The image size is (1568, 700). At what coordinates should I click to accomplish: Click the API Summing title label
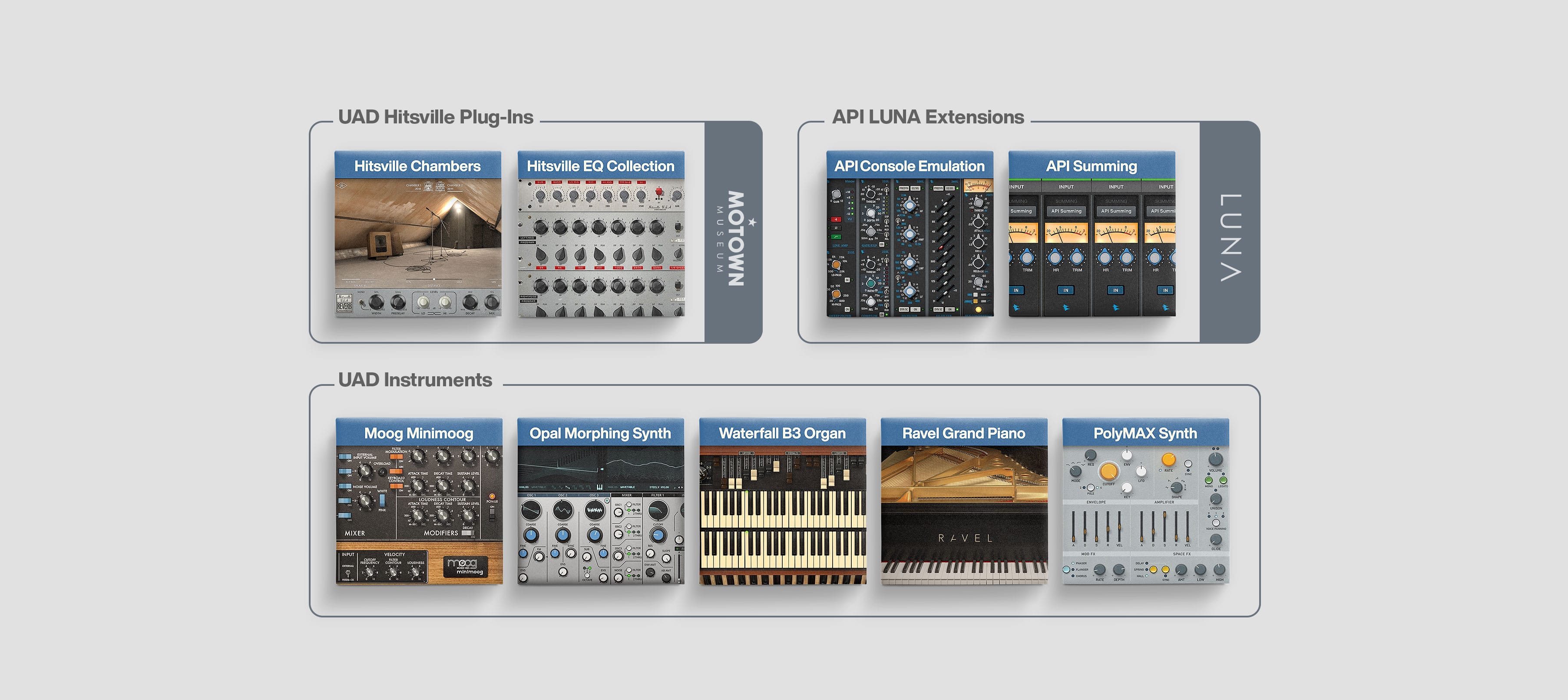tap(1092, 166)
